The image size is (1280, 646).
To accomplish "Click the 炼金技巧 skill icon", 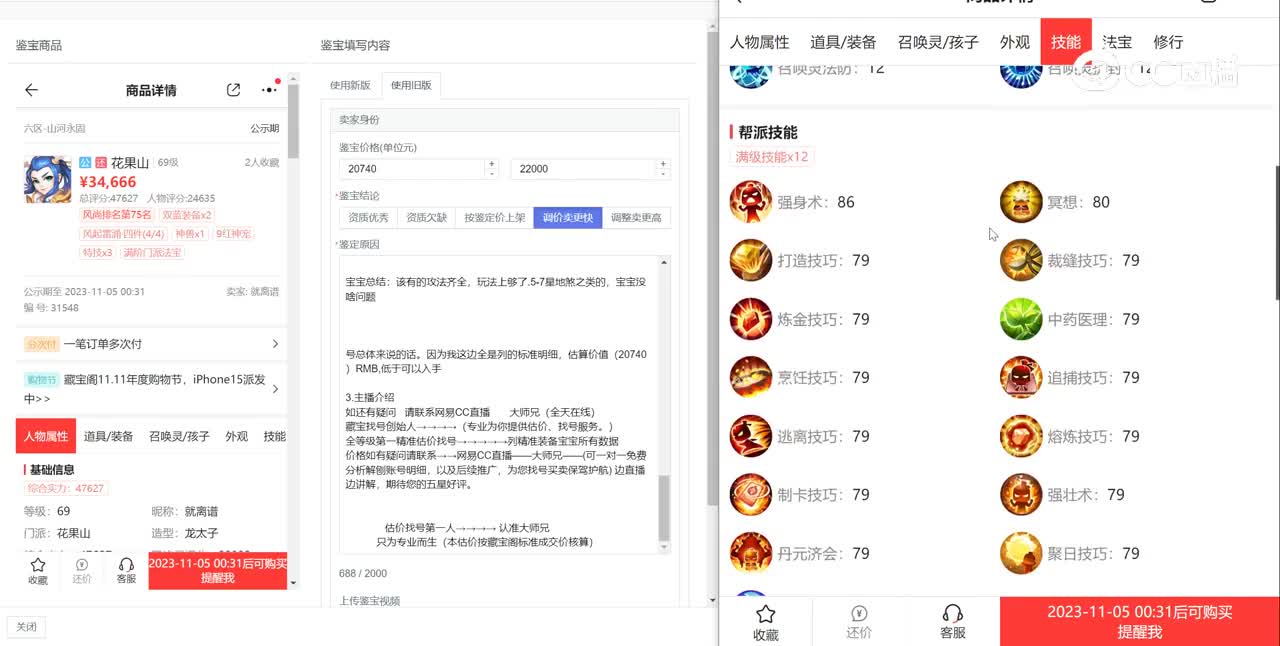I will [x=750, y=319].
